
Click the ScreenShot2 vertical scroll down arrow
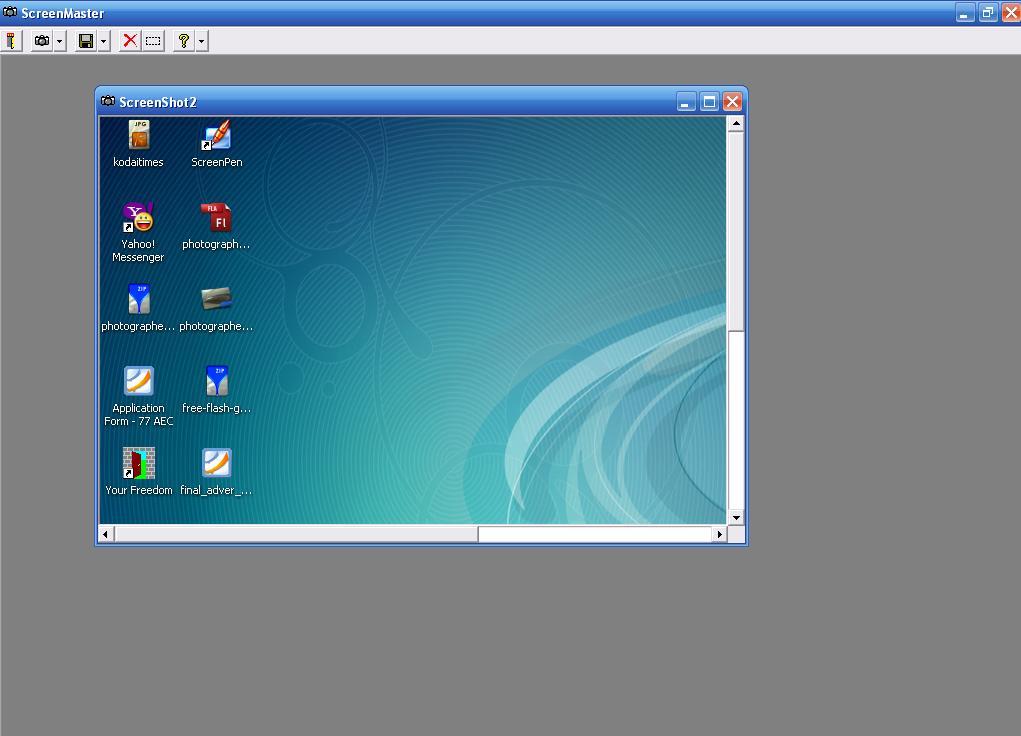coord(736,517)
